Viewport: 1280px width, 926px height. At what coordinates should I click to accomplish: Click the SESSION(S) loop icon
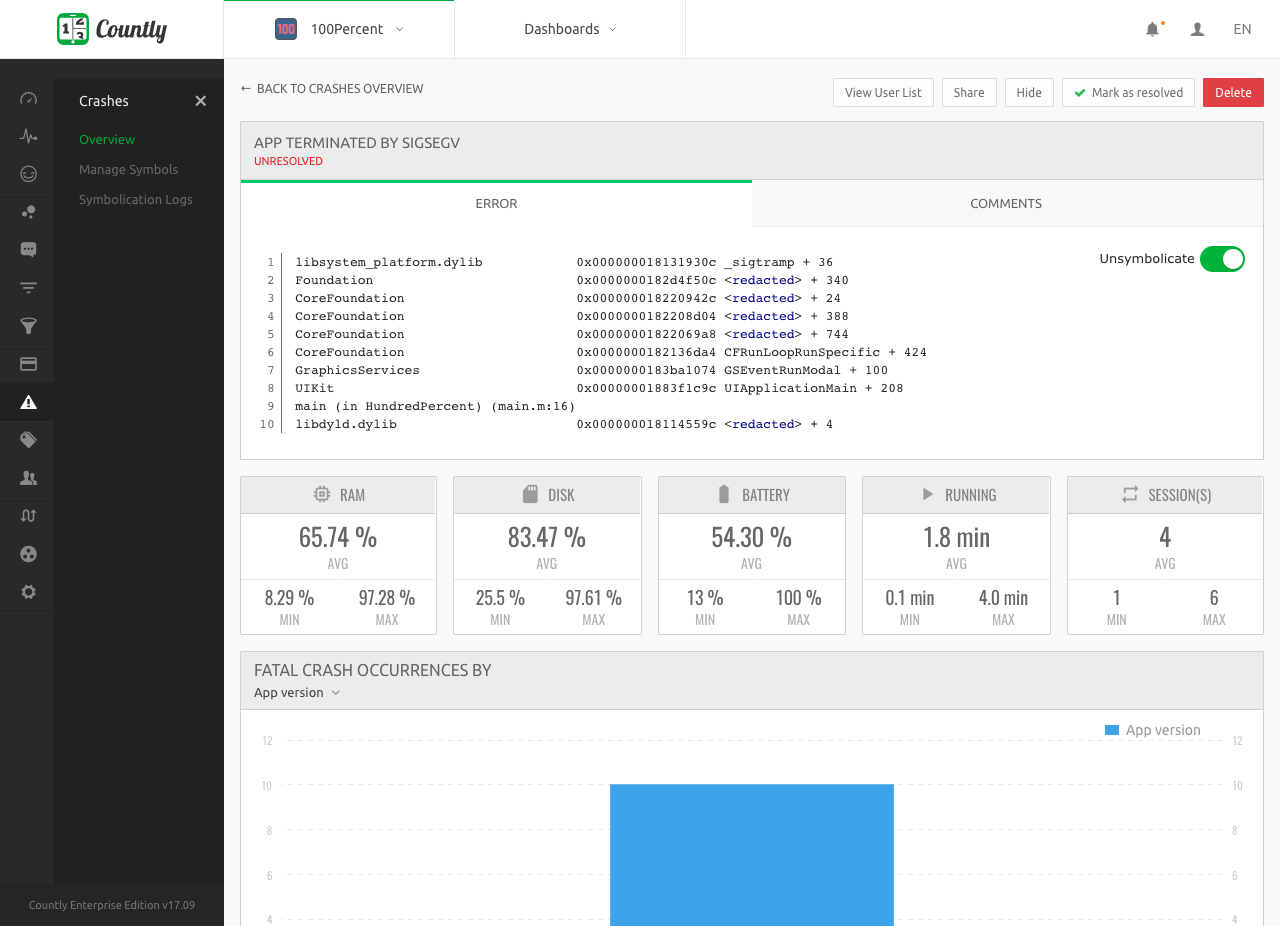pos(1130,494)
